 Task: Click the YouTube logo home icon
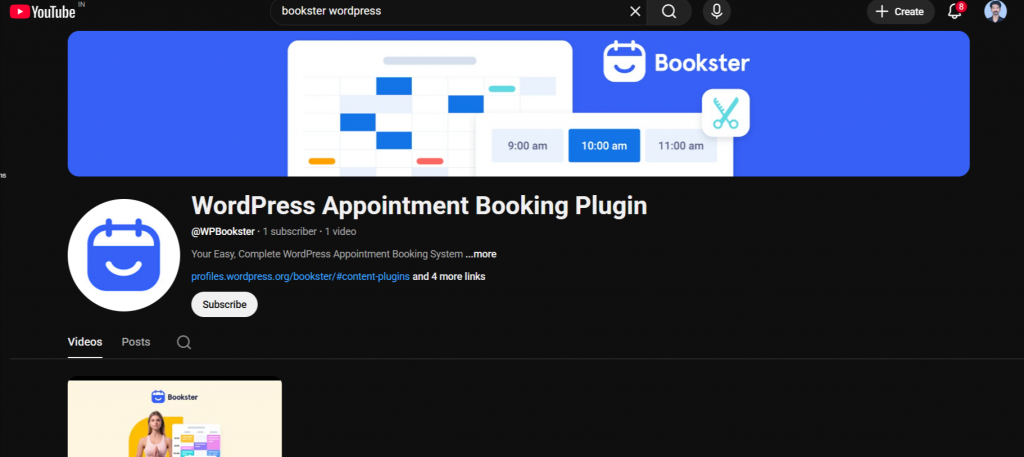pos(46,12)
